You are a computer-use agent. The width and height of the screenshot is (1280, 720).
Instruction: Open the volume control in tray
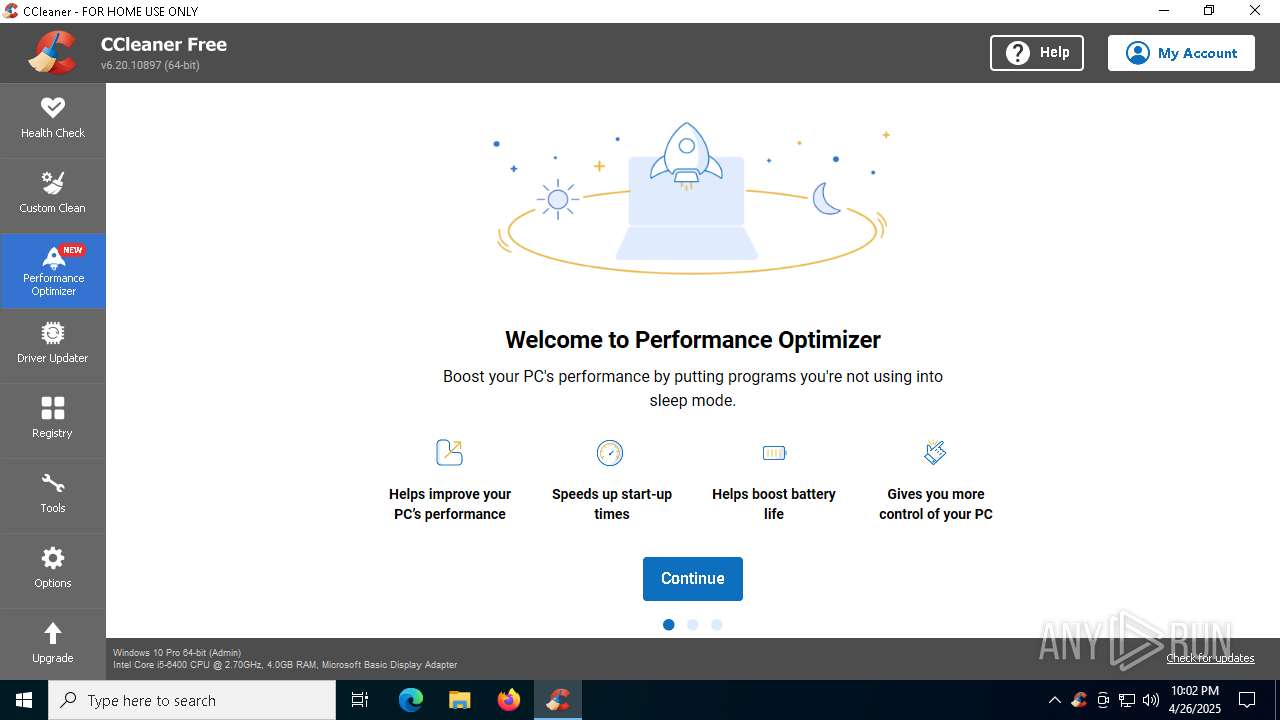coord(1151,700)
